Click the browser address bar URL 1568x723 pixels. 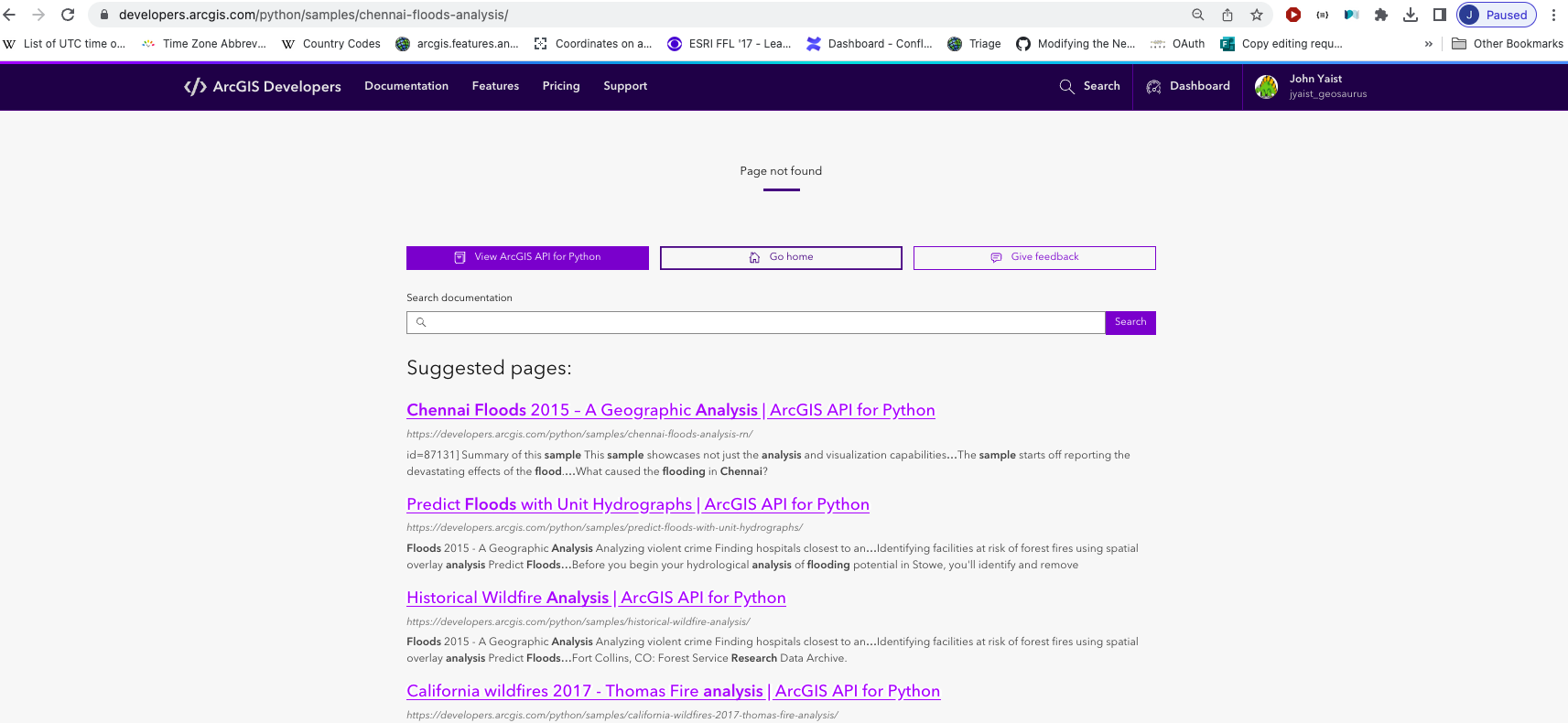tap(313, 15)
